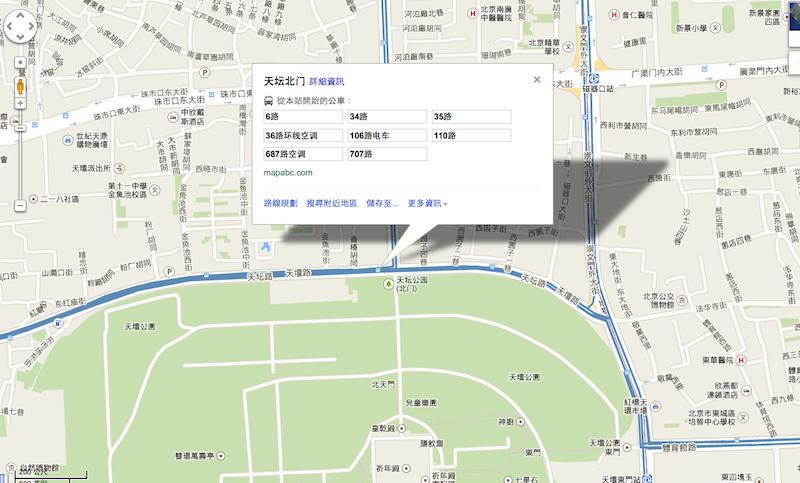800x483 pixels.
Task: Close the 天坛北门 info window
Action: tap(537, 80)
